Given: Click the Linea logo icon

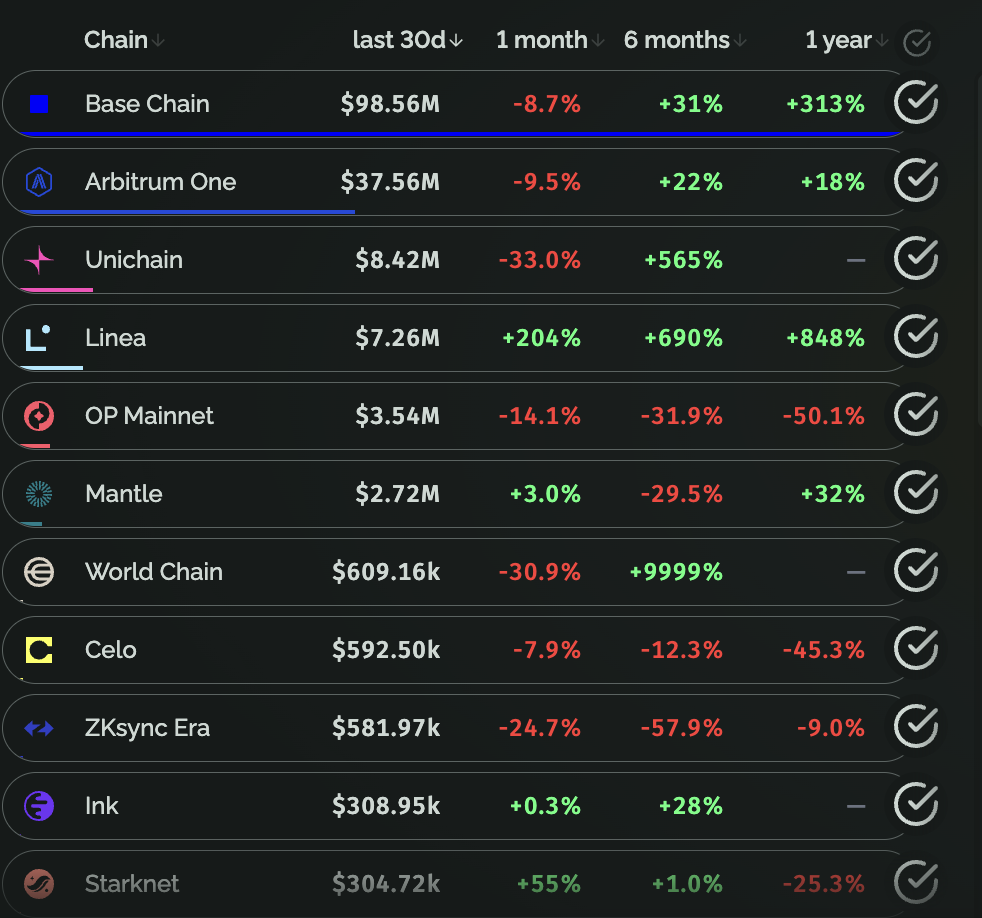Looking at the screenshot, I should (39, 338).
